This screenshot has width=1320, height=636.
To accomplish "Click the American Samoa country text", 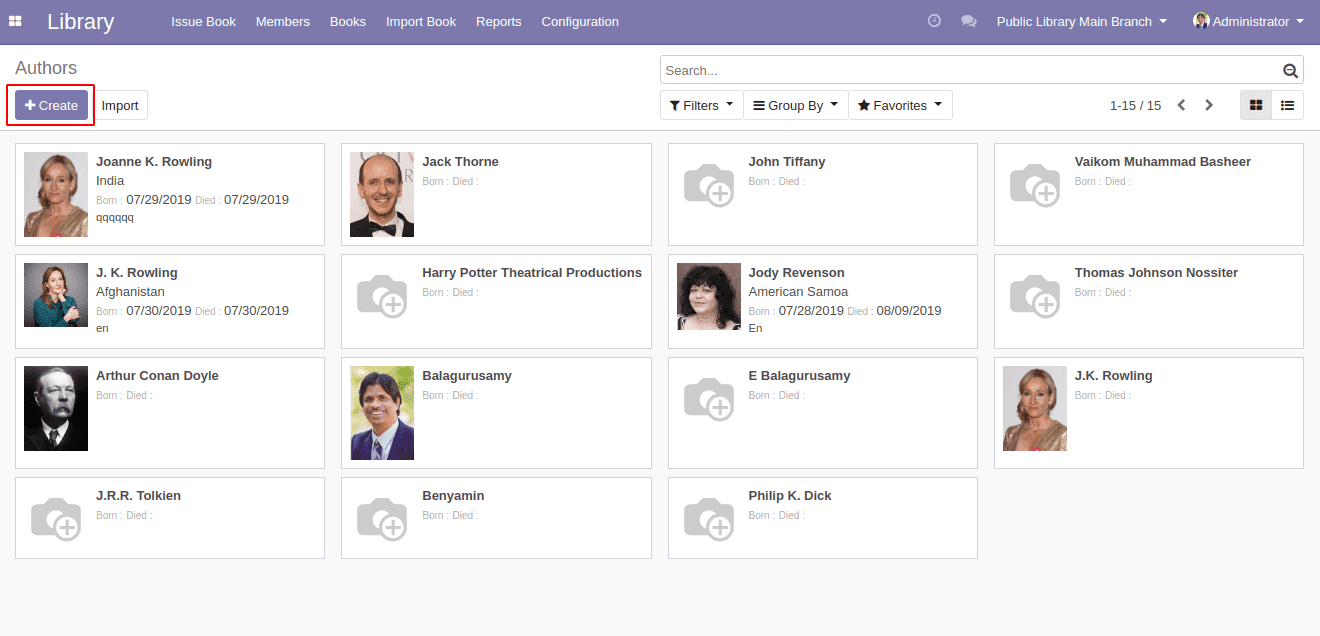I will 798,292.
